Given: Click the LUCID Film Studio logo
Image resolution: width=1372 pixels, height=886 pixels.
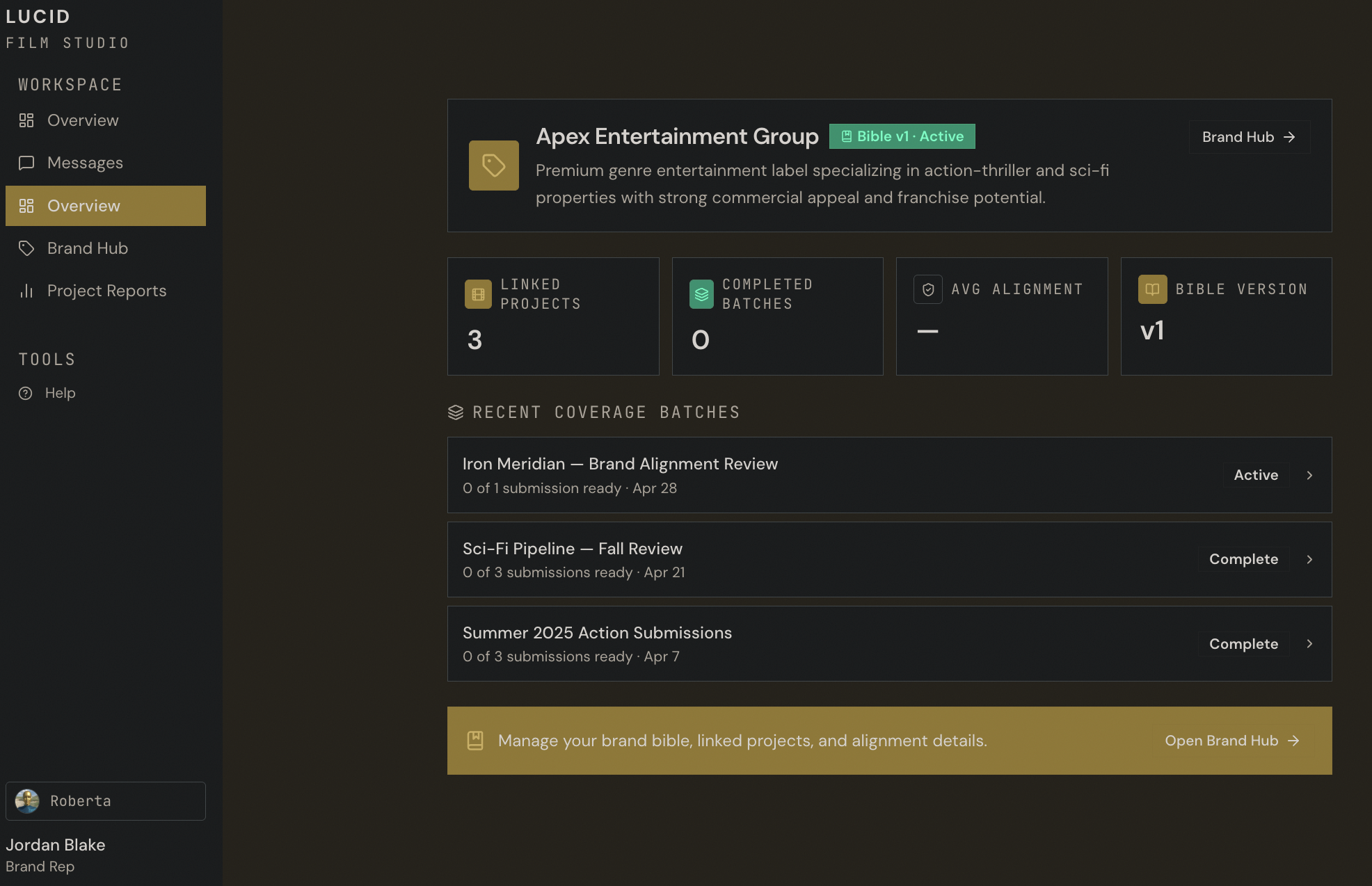Looking at the screenshot, I should [x=67, y=29].
